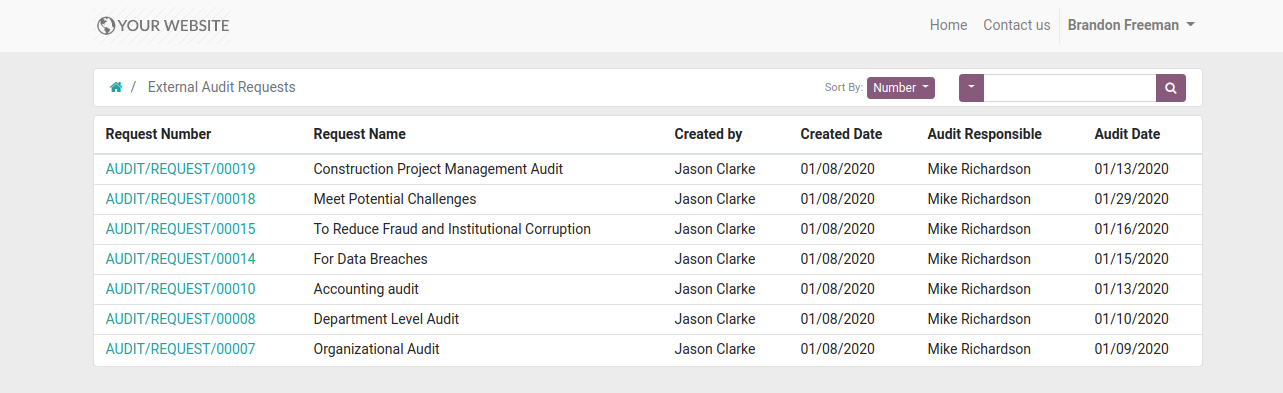Viewport: 1283px width, 393px height.
Task: Open the Sort By Number dropdown
Action: click(x=901, y=88)
